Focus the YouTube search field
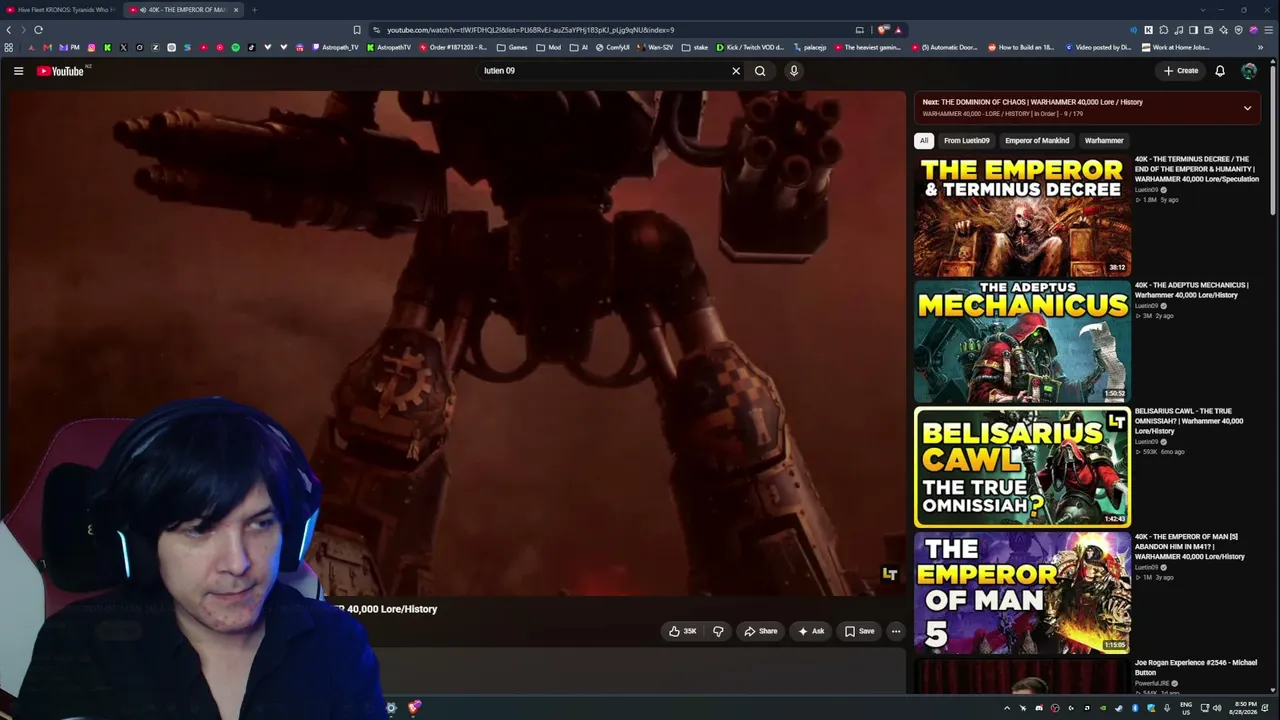 pos(603,71)
